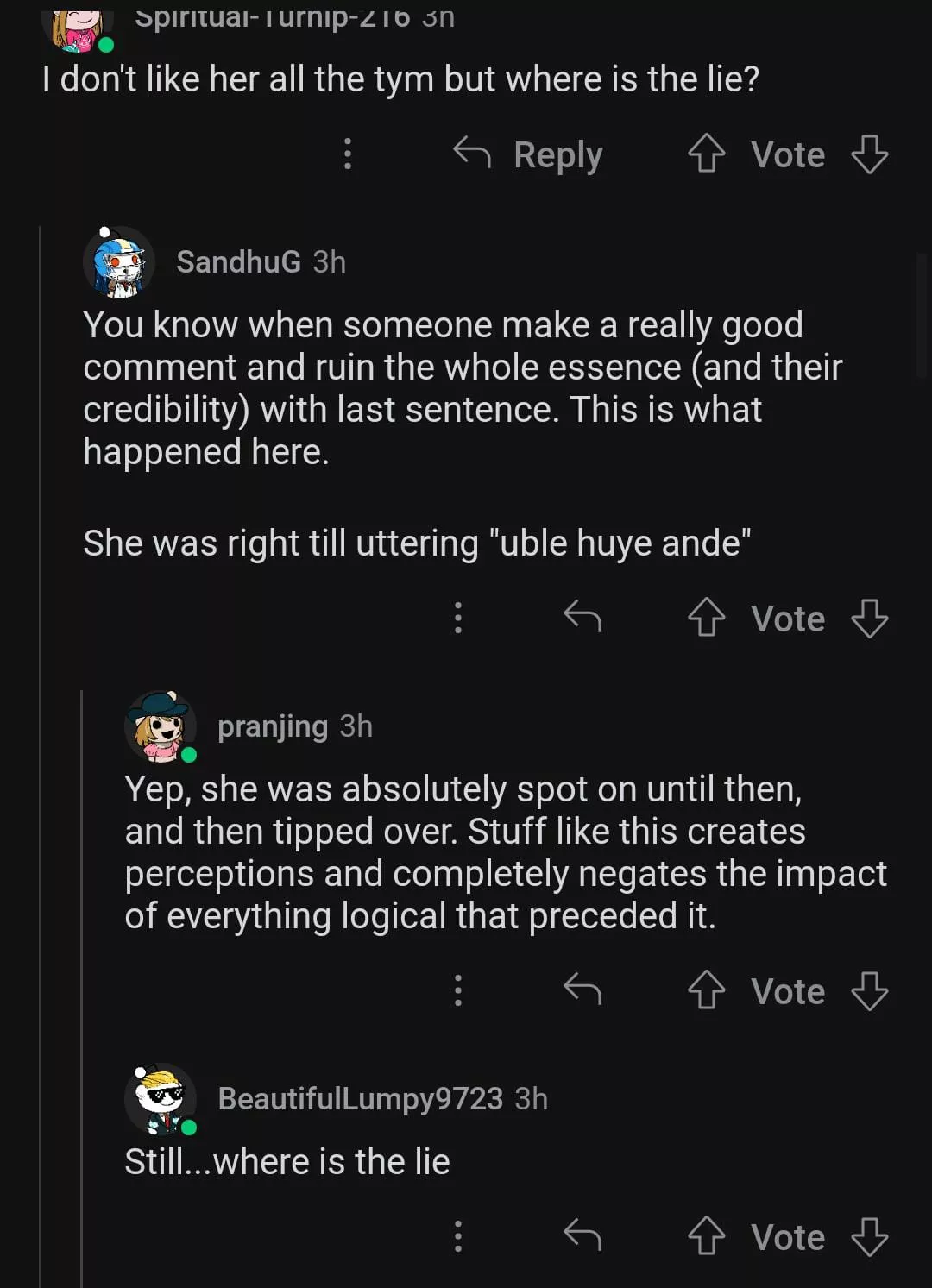Upvote the Spiritual-Turnip comment
This screenshot has width=932, height=1288.
tap(706, 154)
